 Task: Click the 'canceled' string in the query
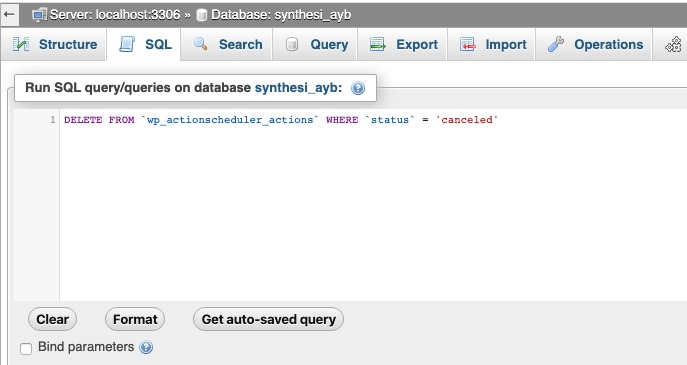point(467,120)
